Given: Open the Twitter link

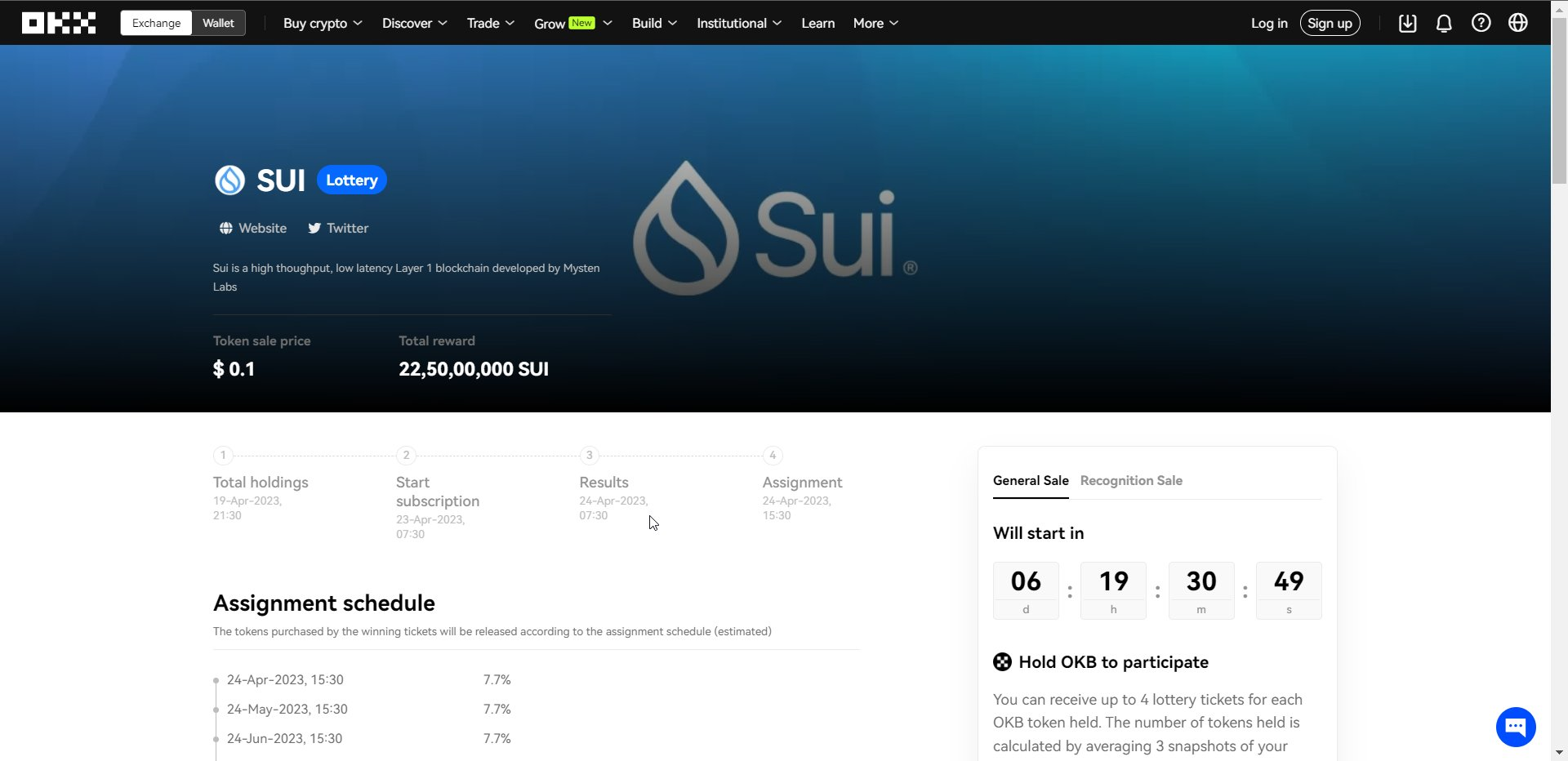Looking at the screenshot, I should [338, 228].
